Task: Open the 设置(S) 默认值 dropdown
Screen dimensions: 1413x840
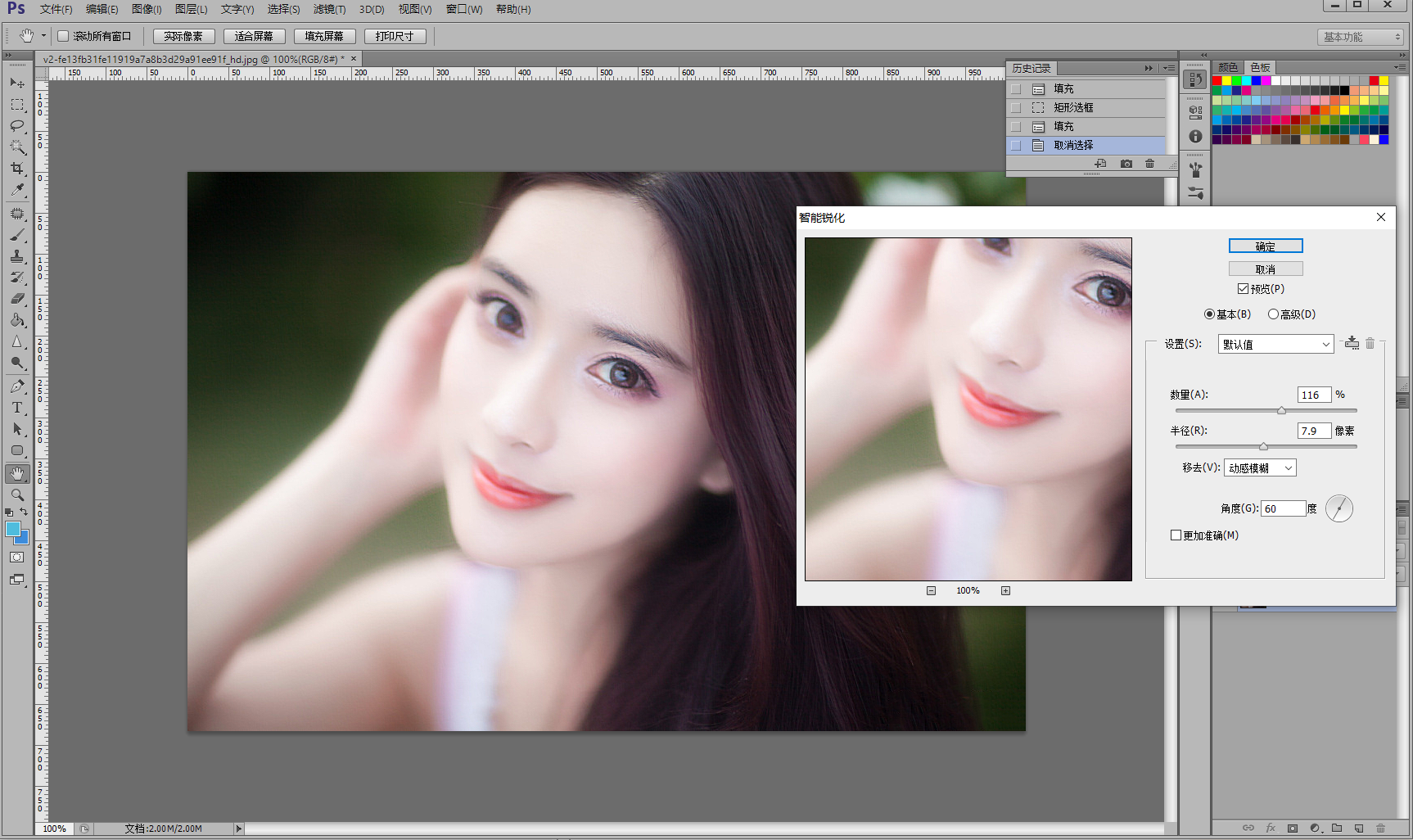Action: (x=1275, y=345)
